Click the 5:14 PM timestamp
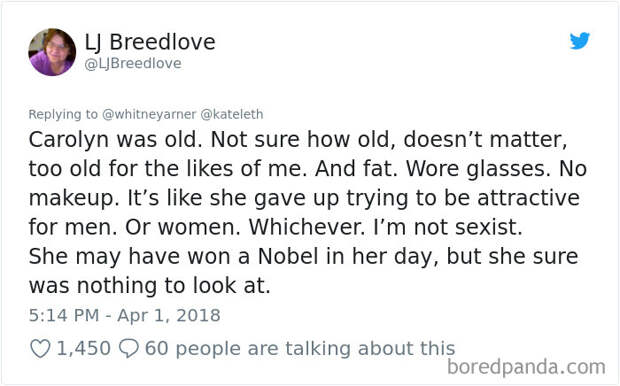This screenshot has width=620, height=386. tap(64, 316)
